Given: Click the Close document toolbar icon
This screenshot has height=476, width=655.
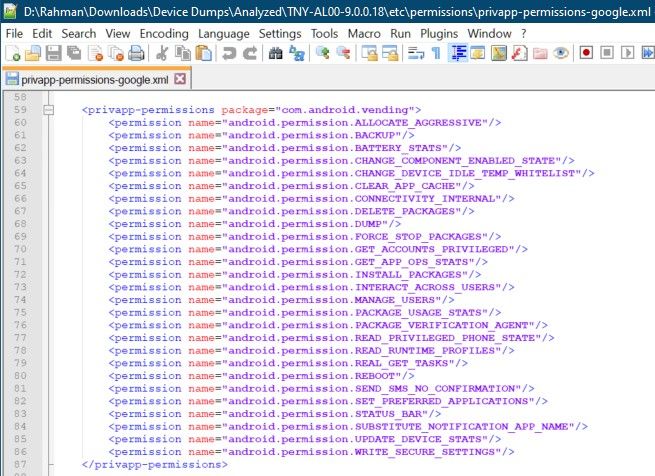Looking at the screenshot, I should coord(95,53).
